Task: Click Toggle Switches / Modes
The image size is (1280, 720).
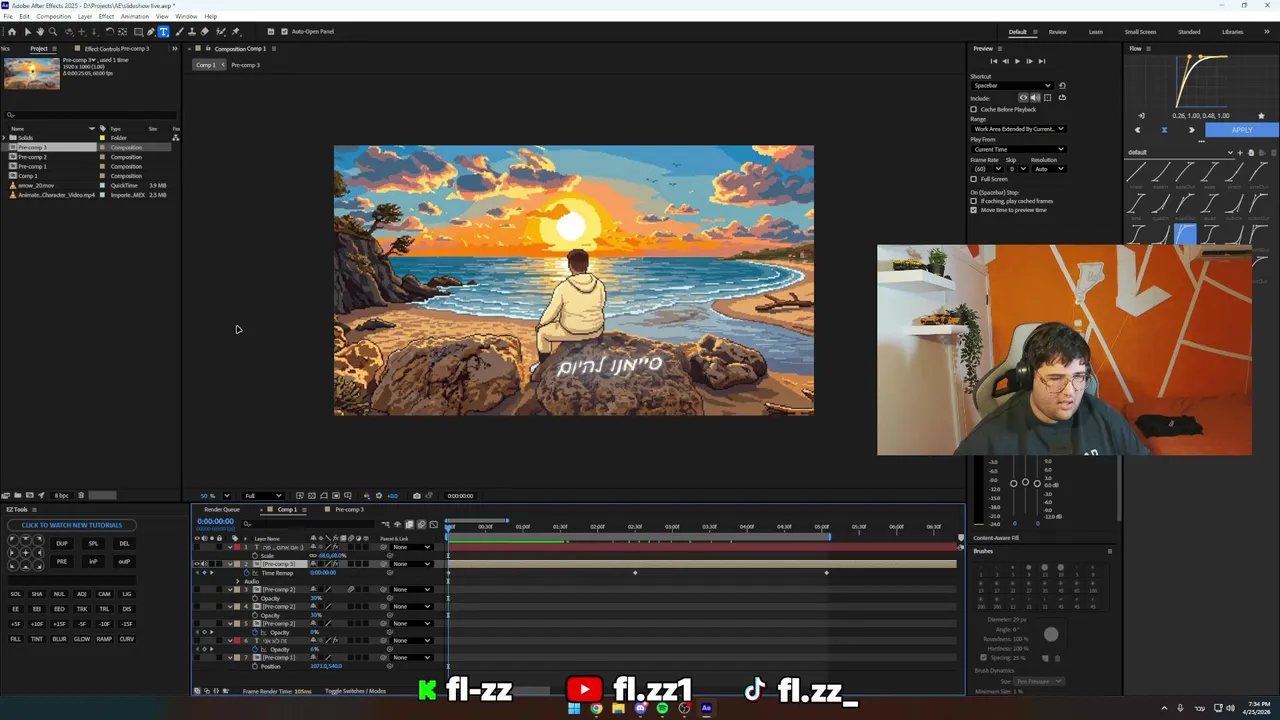Action: tap(355, 691)
